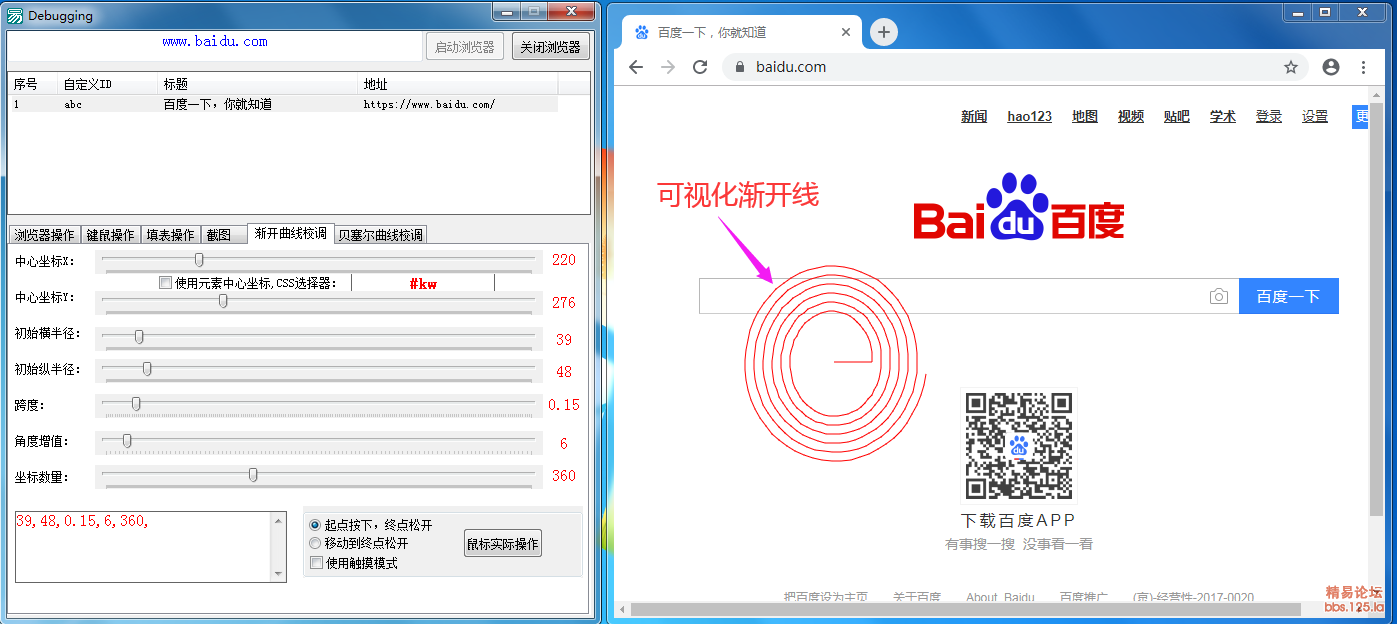Open a new Chrome tab with plus
Screen dimensions: 1397x624
tap(883, 32)
